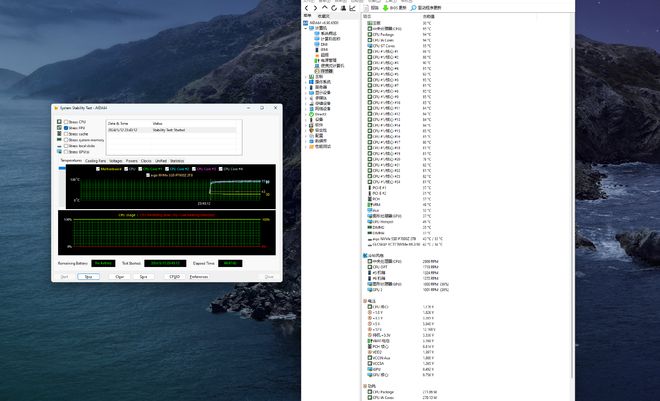The width and height of the screenshot is (660, 401).
Task: Toggle CPU Core #4 legend checkbox
Action: click(221, 169)
